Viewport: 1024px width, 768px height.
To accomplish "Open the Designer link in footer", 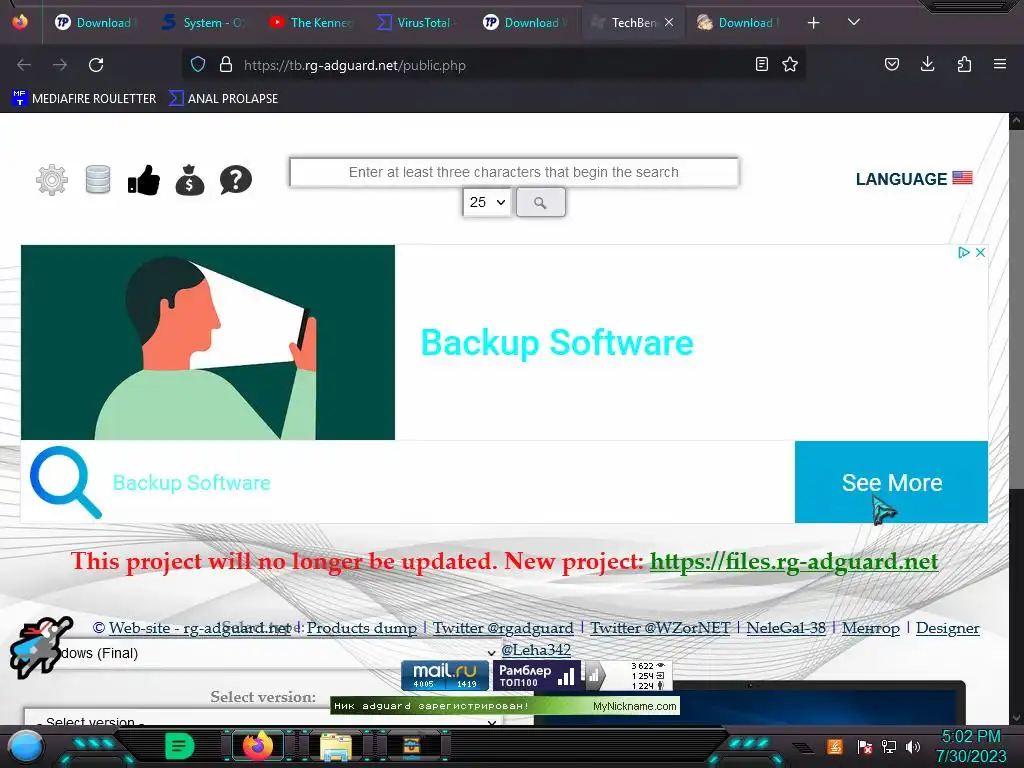I will 948,628.
